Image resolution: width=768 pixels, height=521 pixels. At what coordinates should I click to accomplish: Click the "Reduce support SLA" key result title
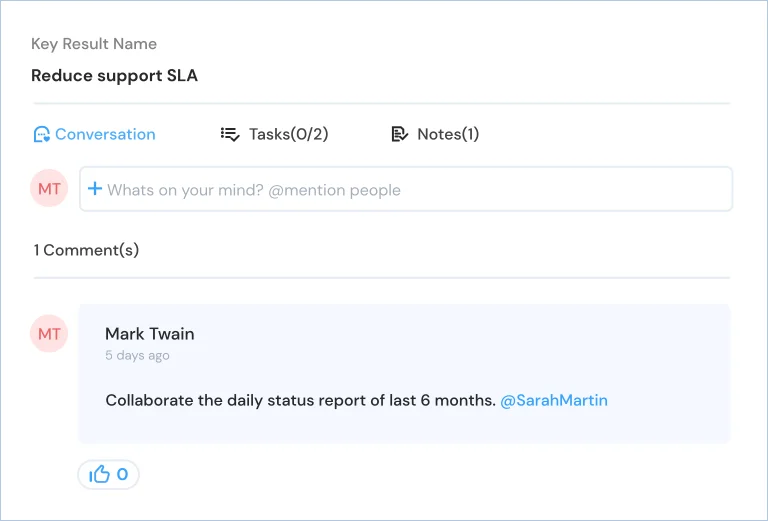click(115, 75)
